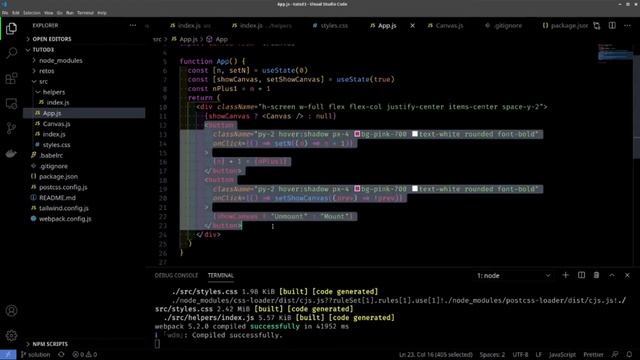The height and width of the screenshot is (360, 640).
Task: Close the terminal panel
Action: pos(627,276)
